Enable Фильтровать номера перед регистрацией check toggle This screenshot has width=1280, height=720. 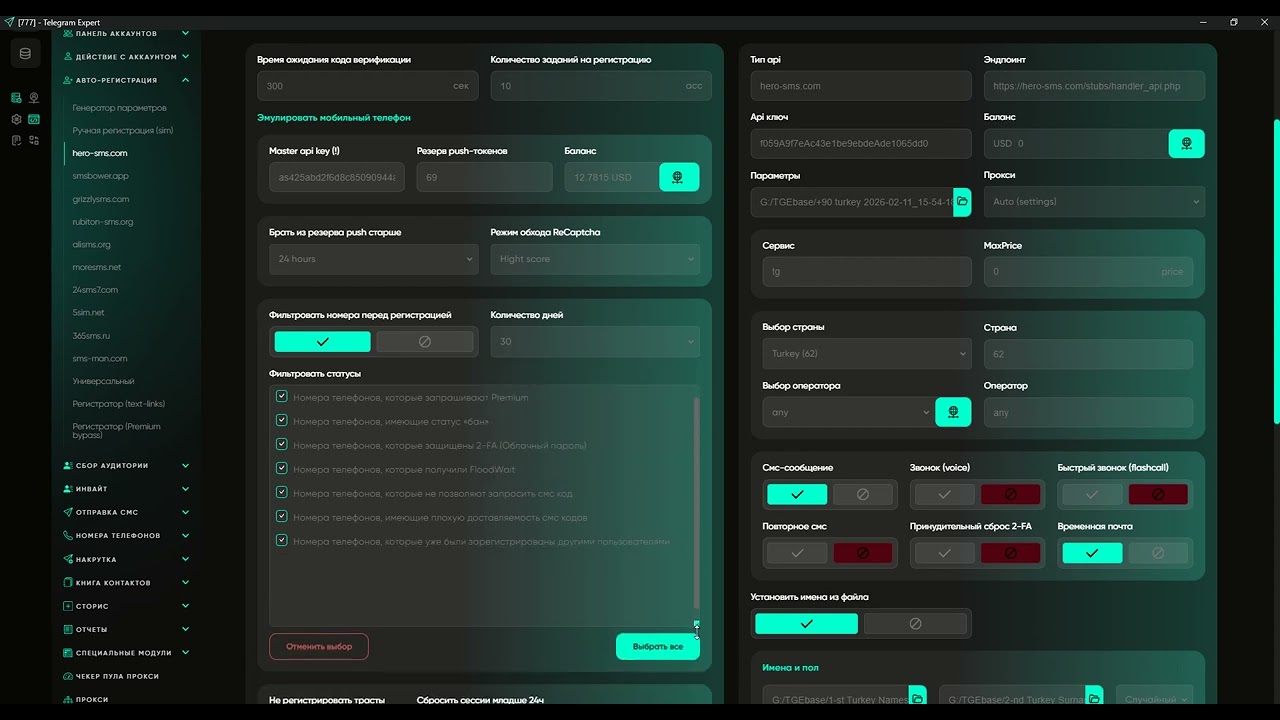click(322, 342)
